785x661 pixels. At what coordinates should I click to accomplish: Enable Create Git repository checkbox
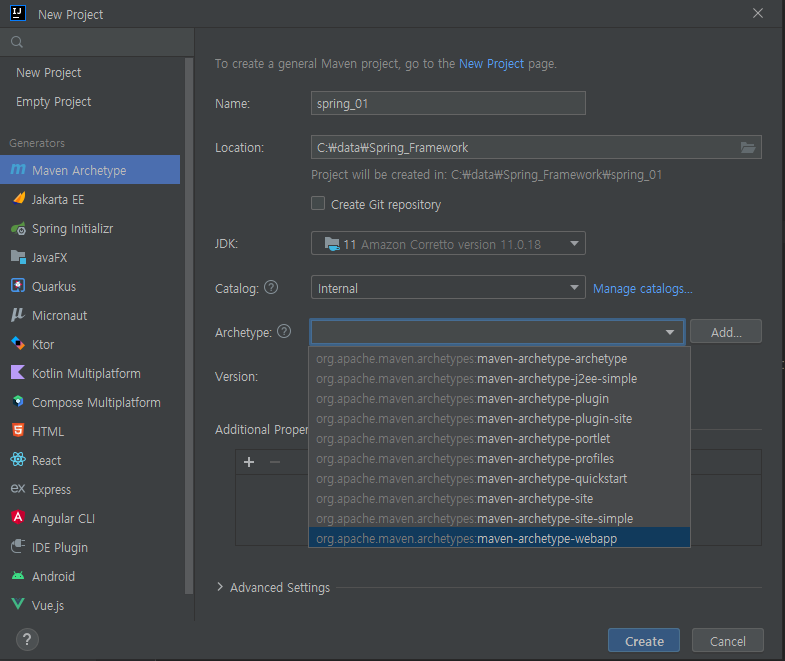[x=318, y=203]
